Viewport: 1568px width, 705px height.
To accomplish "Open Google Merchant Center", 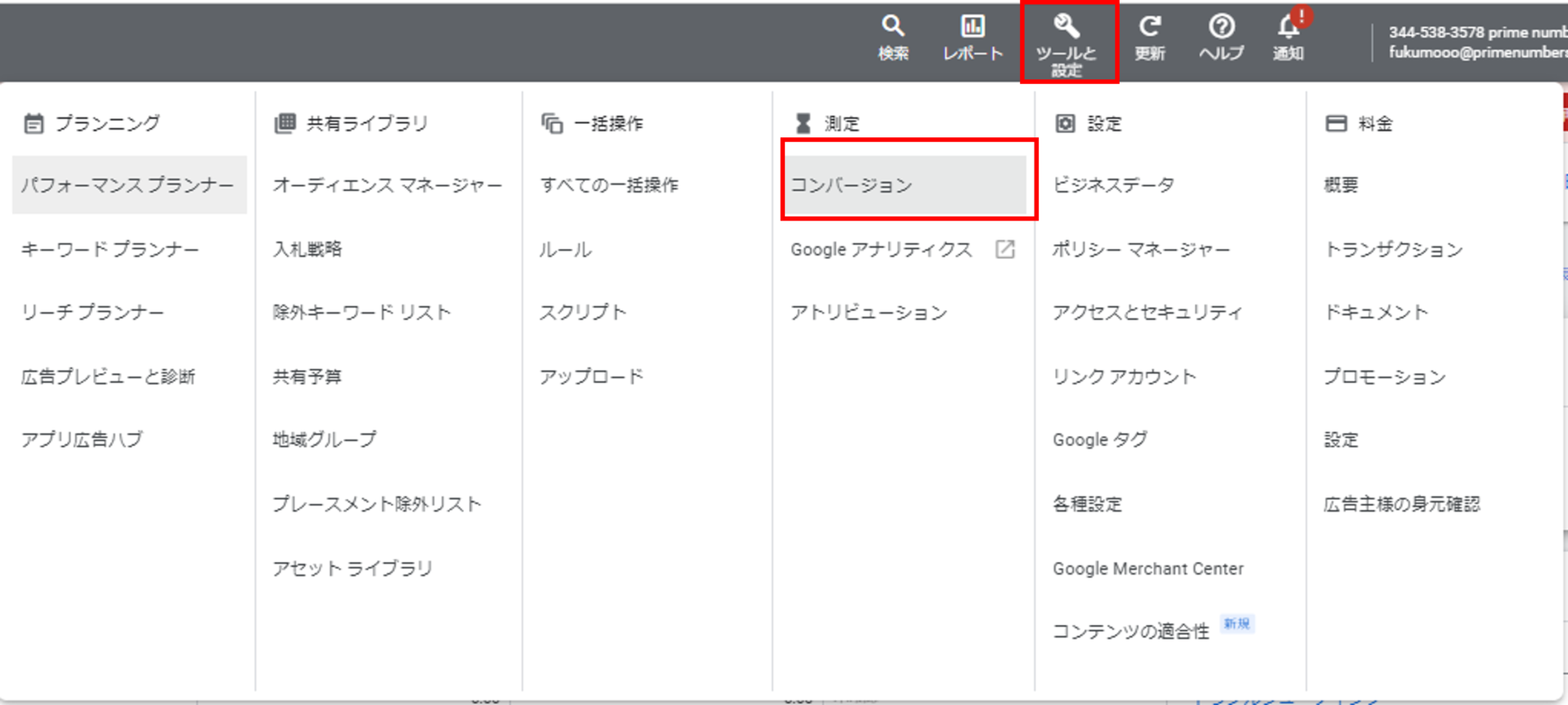I will point(1148,569).
